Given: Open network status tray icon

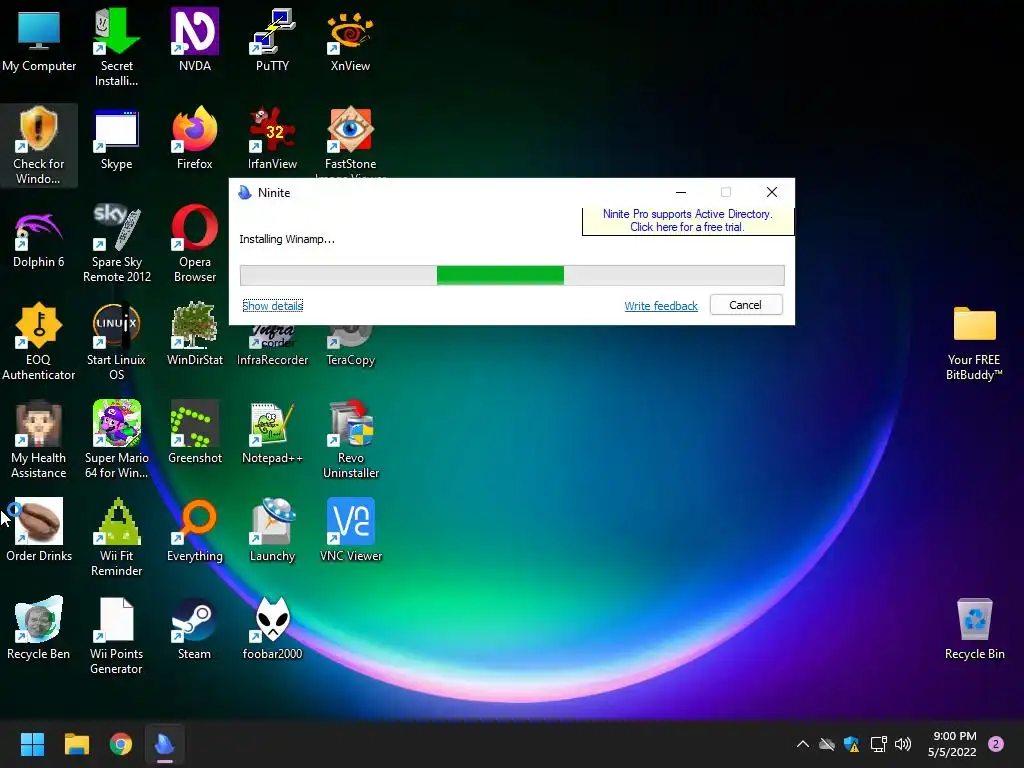Looking at the screenshot, I should tap(878, 744).
